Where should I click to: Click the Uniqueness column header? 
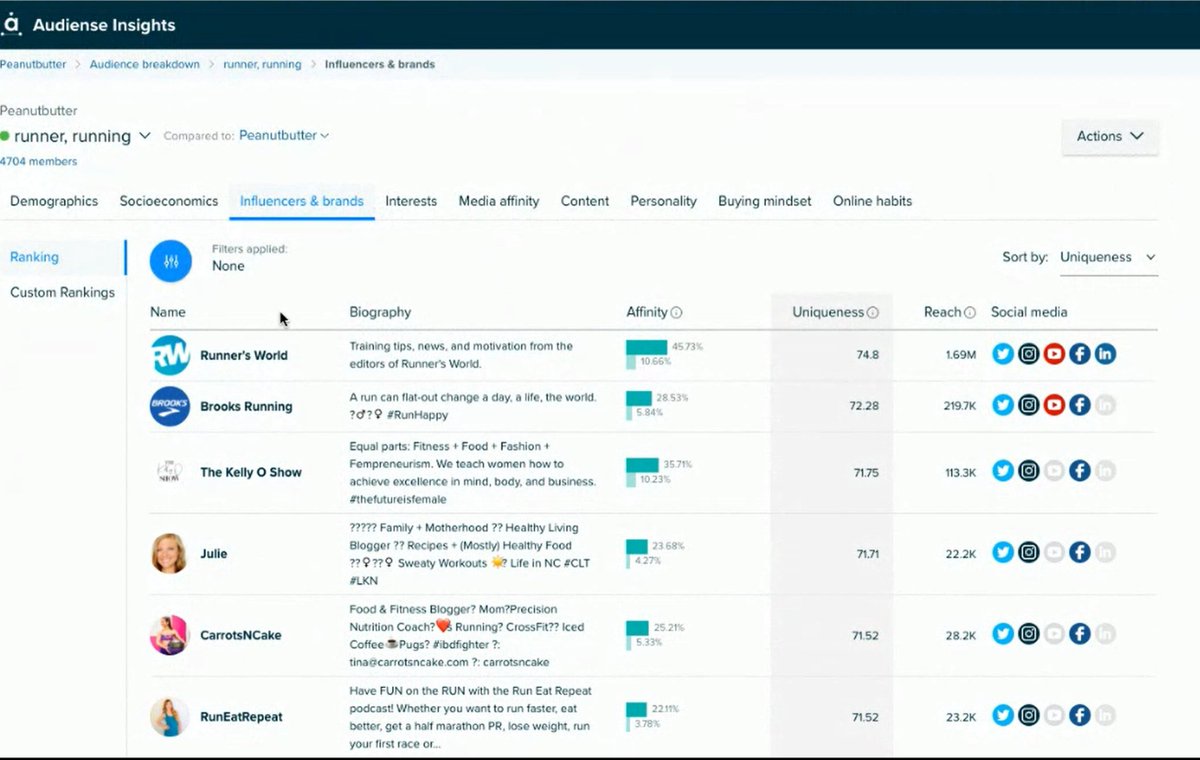[828, 312]
